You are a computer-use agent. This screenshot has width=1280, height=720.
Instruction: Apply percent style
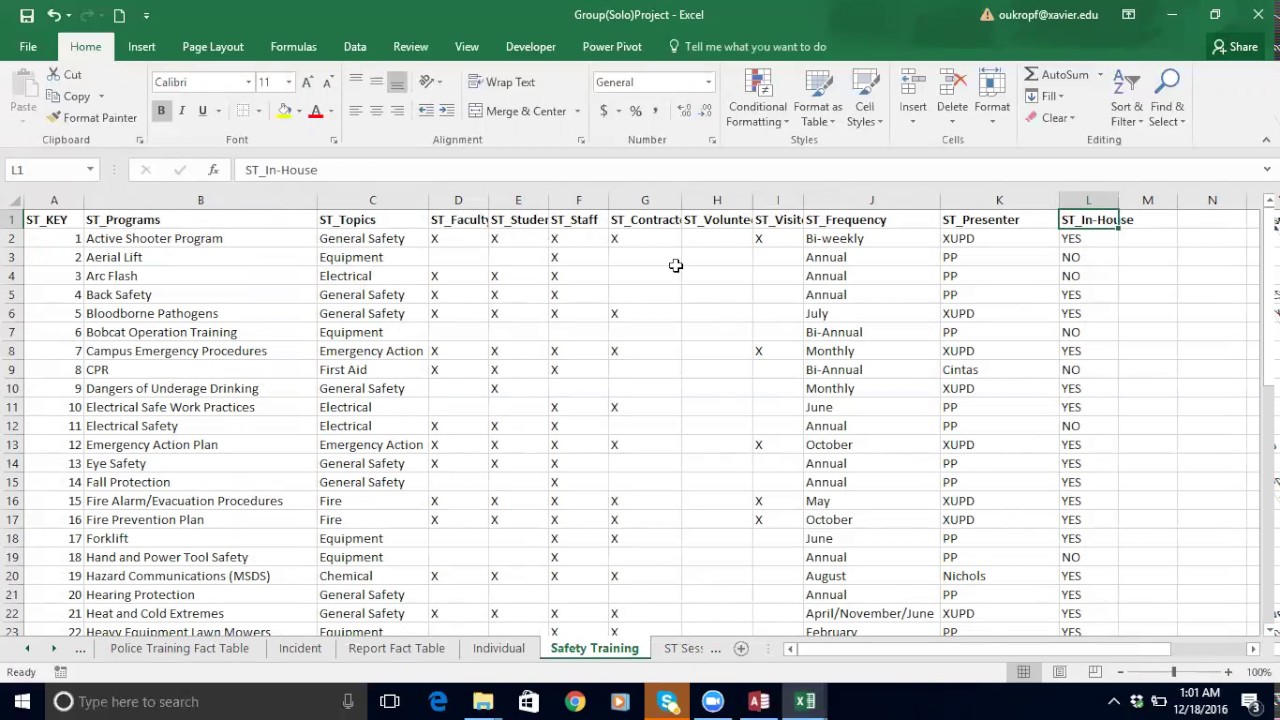pyautogui.click(x=635, y=111)
